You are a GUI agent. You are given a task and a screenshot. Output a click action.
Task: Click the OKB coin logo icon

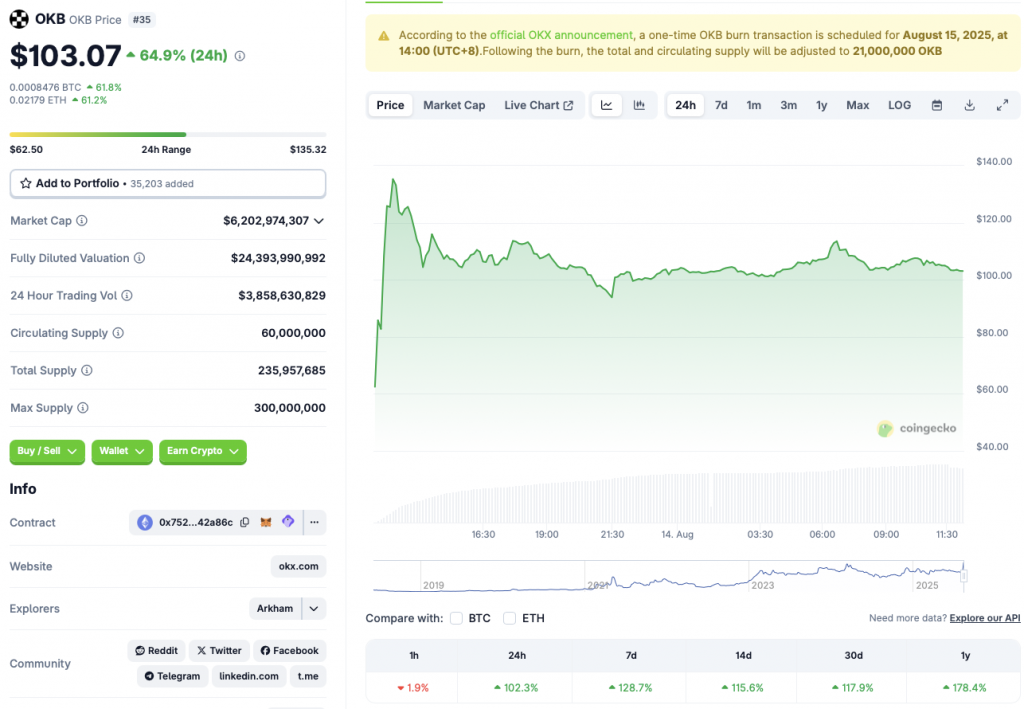coord(19,20)
